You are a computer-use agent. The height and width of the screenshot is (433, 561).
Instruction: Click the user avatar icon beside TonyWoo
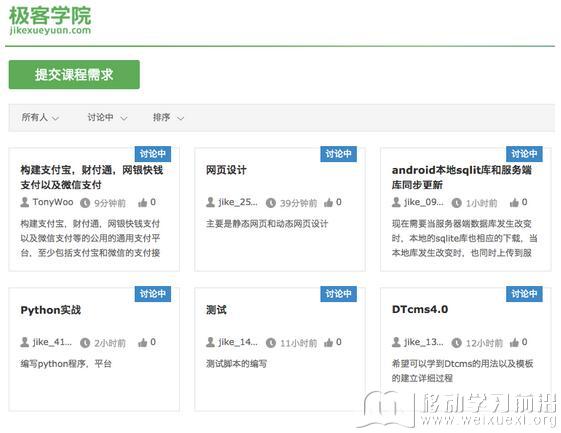(25, 202)
